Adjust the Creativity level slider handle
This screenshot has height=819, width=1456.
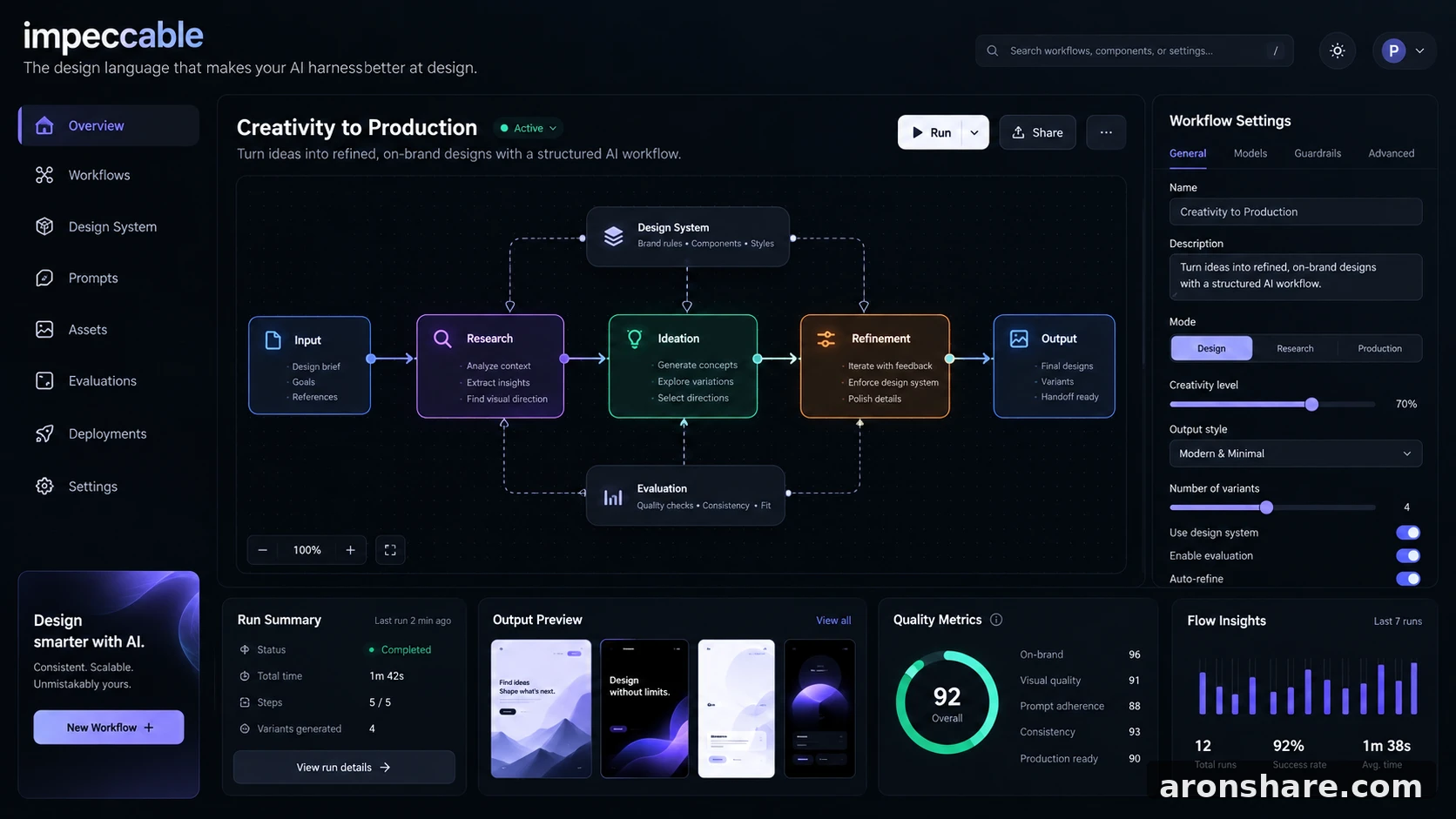(1311, 404)
